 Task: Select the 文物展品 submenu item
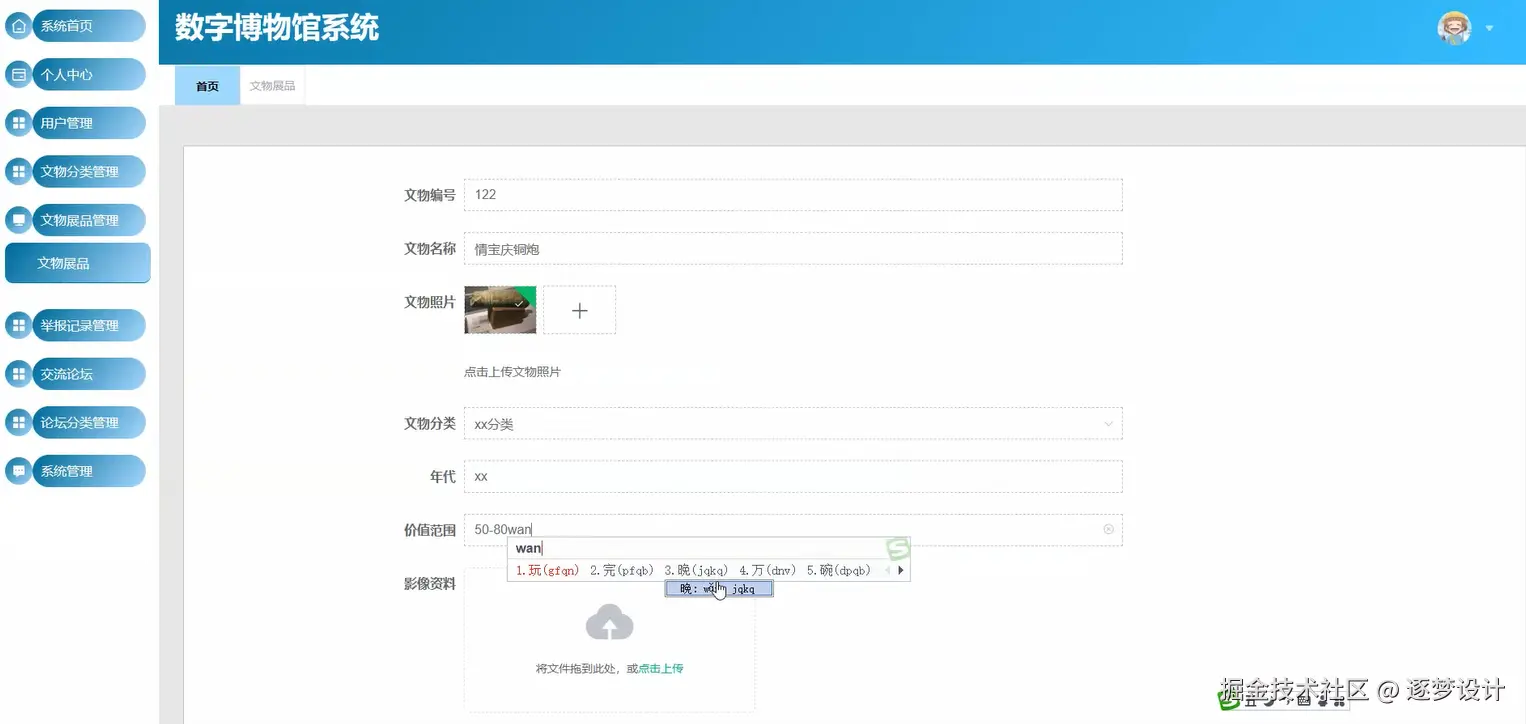coord(78,263)
